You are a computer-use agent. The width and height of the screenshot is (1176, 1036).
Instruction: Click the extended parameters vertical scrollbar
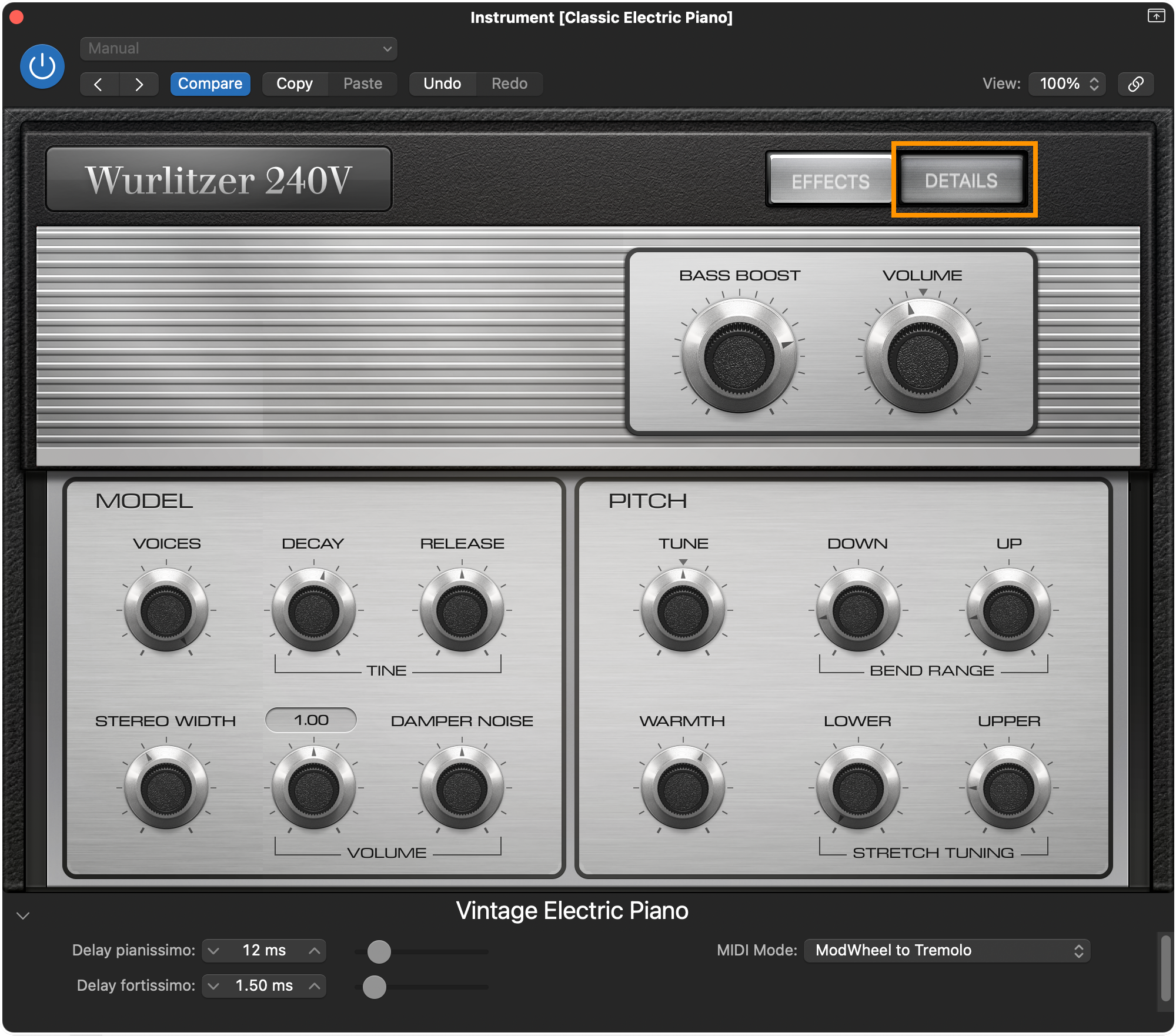point(1165,968)
